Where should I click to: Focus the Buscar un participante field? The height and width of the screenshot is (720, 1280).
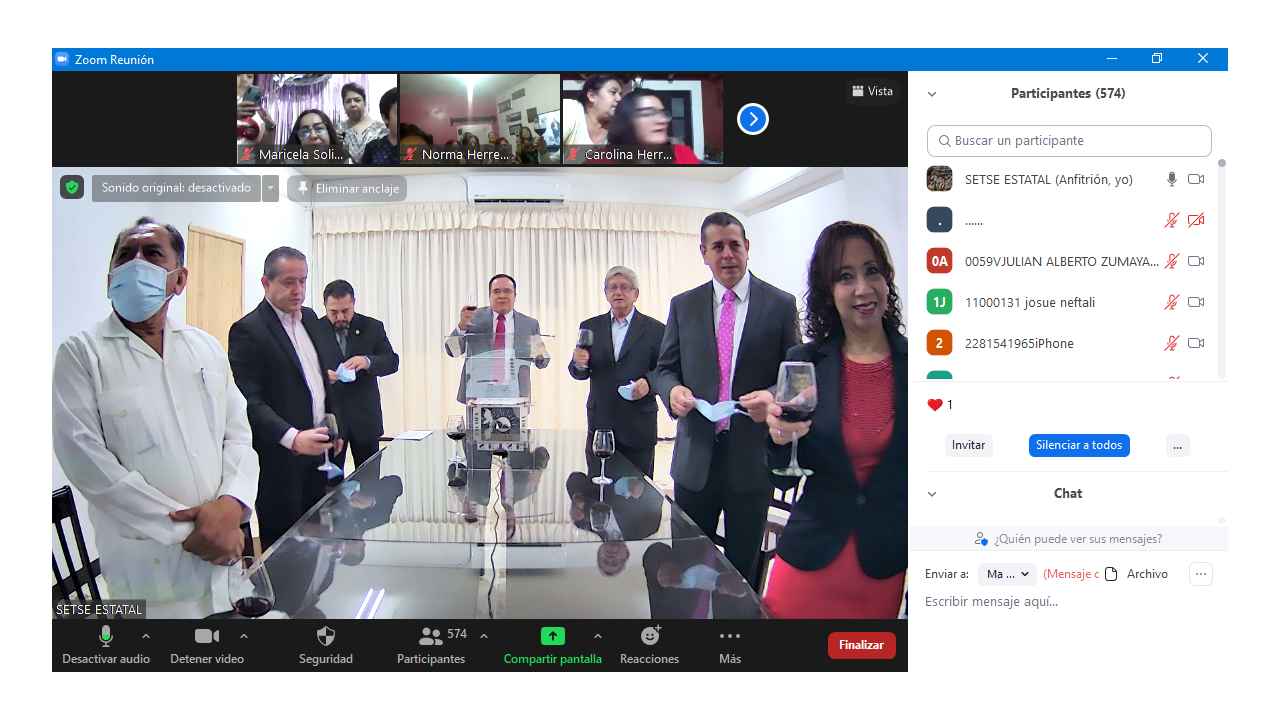pyautogui.click(x=1069, y=141)
